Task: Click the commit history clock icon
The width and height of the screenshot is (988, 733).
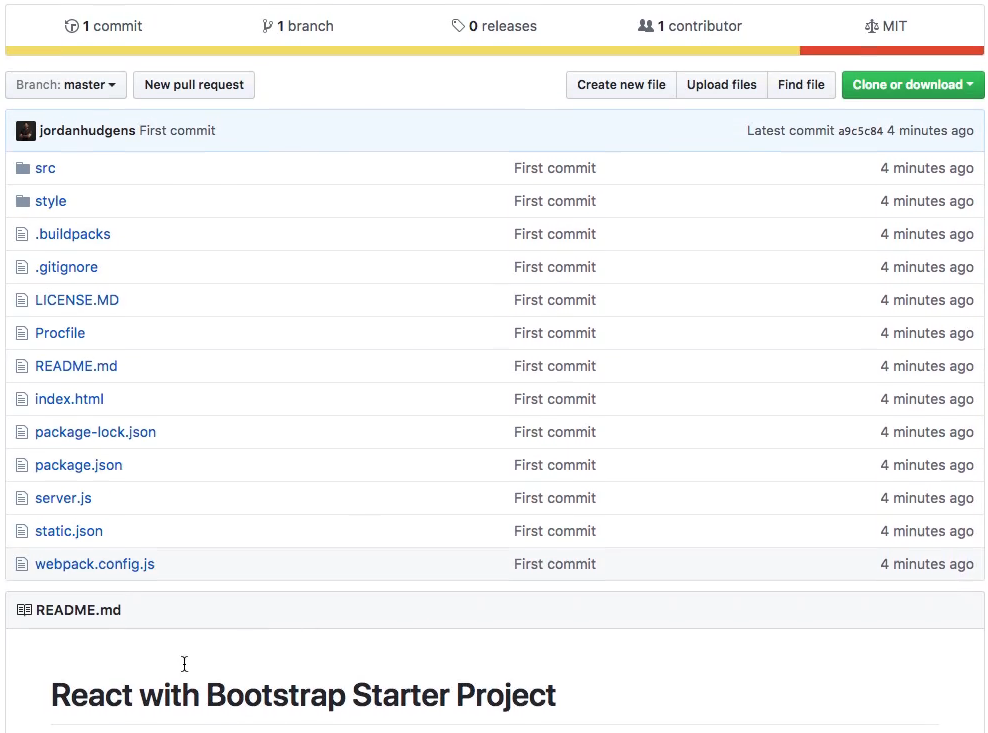Action: (71, 26)
